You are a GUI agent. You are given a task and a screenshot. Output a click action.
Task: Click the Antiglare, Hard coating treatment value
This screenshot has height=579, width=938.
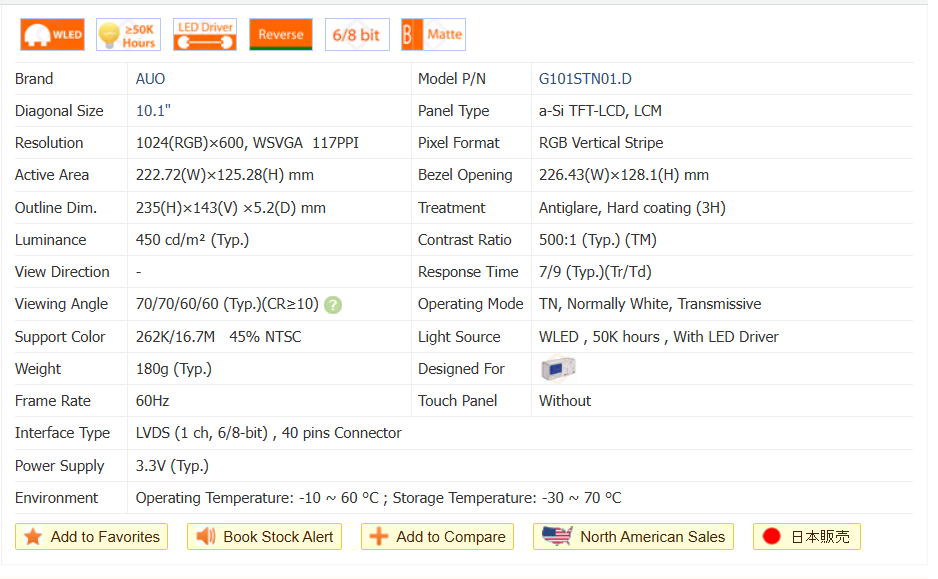[632, 208]
